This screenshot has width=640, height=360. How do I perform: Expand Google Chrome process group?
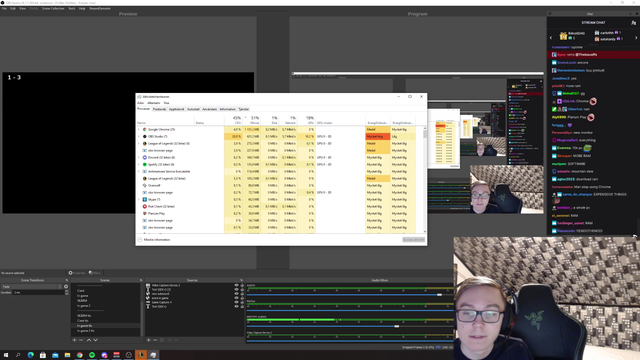pyautogui.click(x=139, y=129)
